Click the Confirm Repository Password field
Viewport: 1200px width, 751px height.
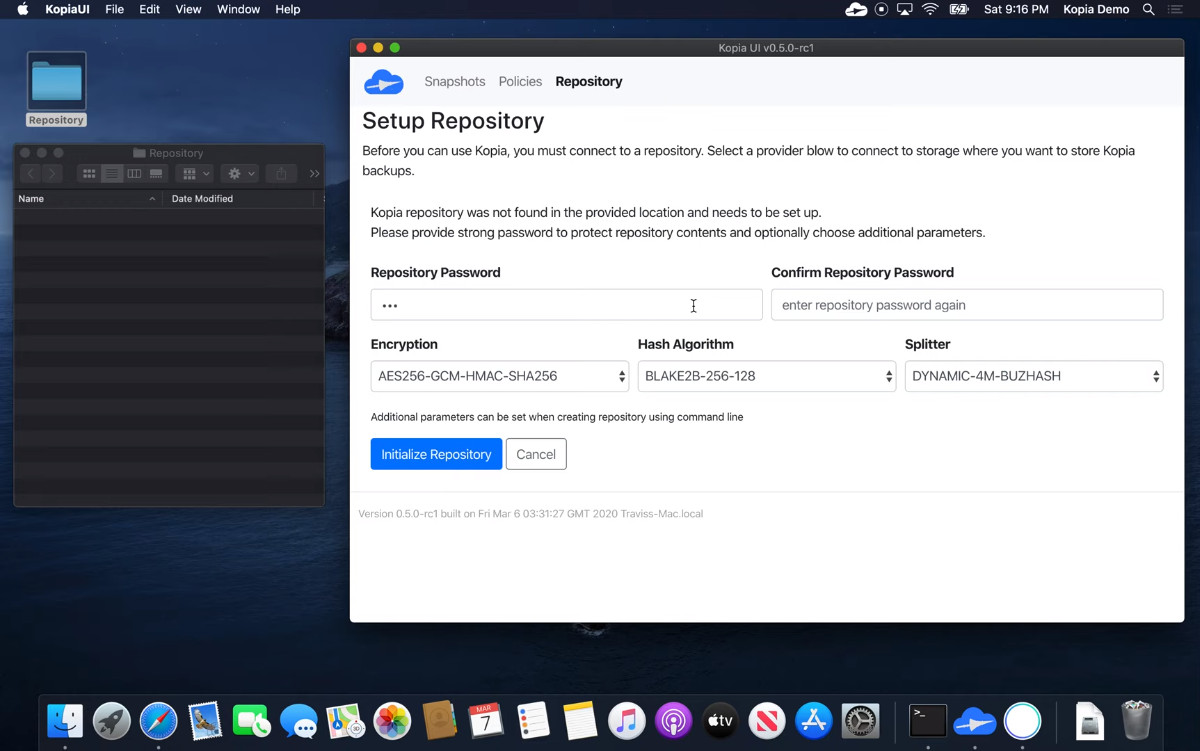pos(967,305)
